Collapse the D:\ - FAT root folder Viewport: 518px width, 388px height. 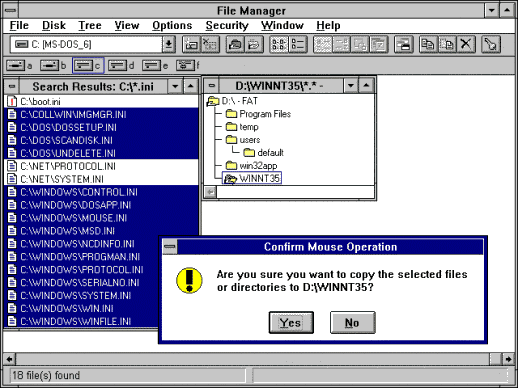tap(213, 101)
